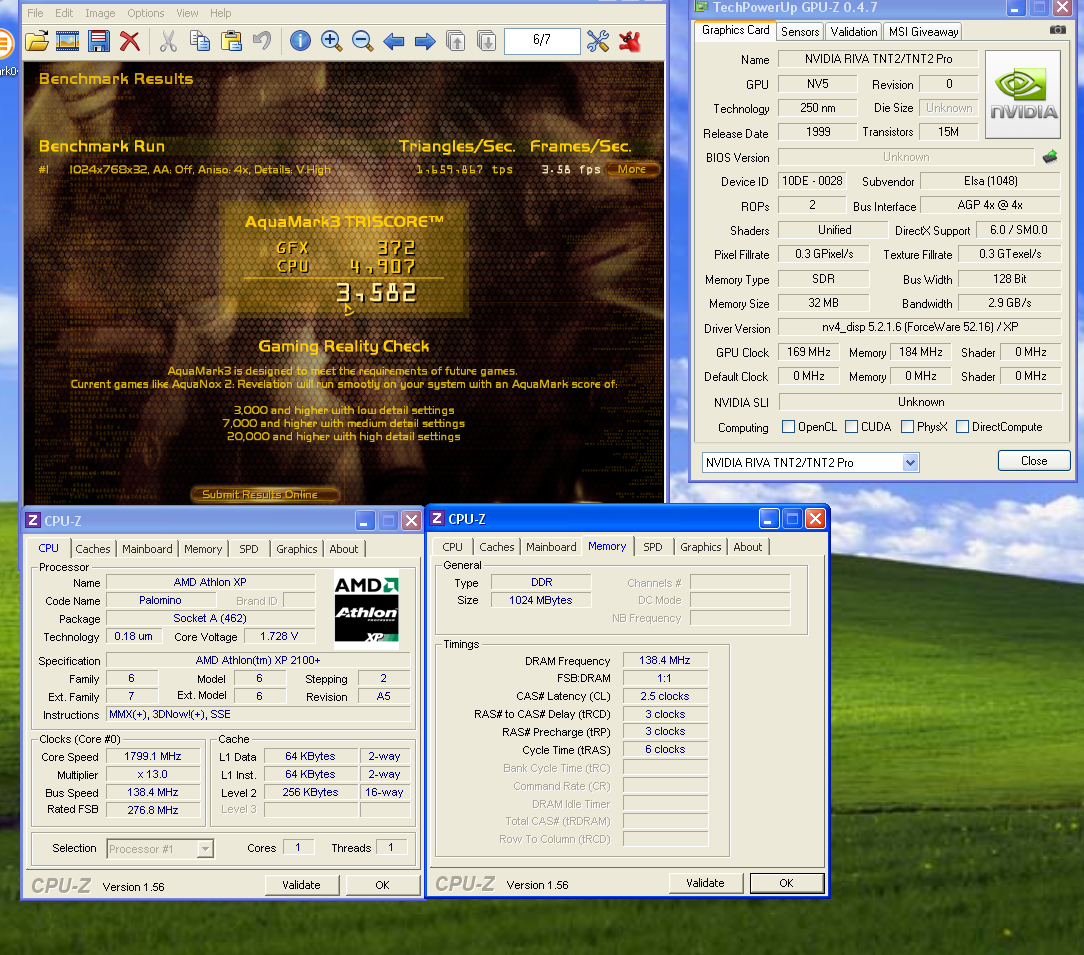Open file with the folder toolbar icon
The height and width of the screenshot is (955, 1084).
coord(37,41)
